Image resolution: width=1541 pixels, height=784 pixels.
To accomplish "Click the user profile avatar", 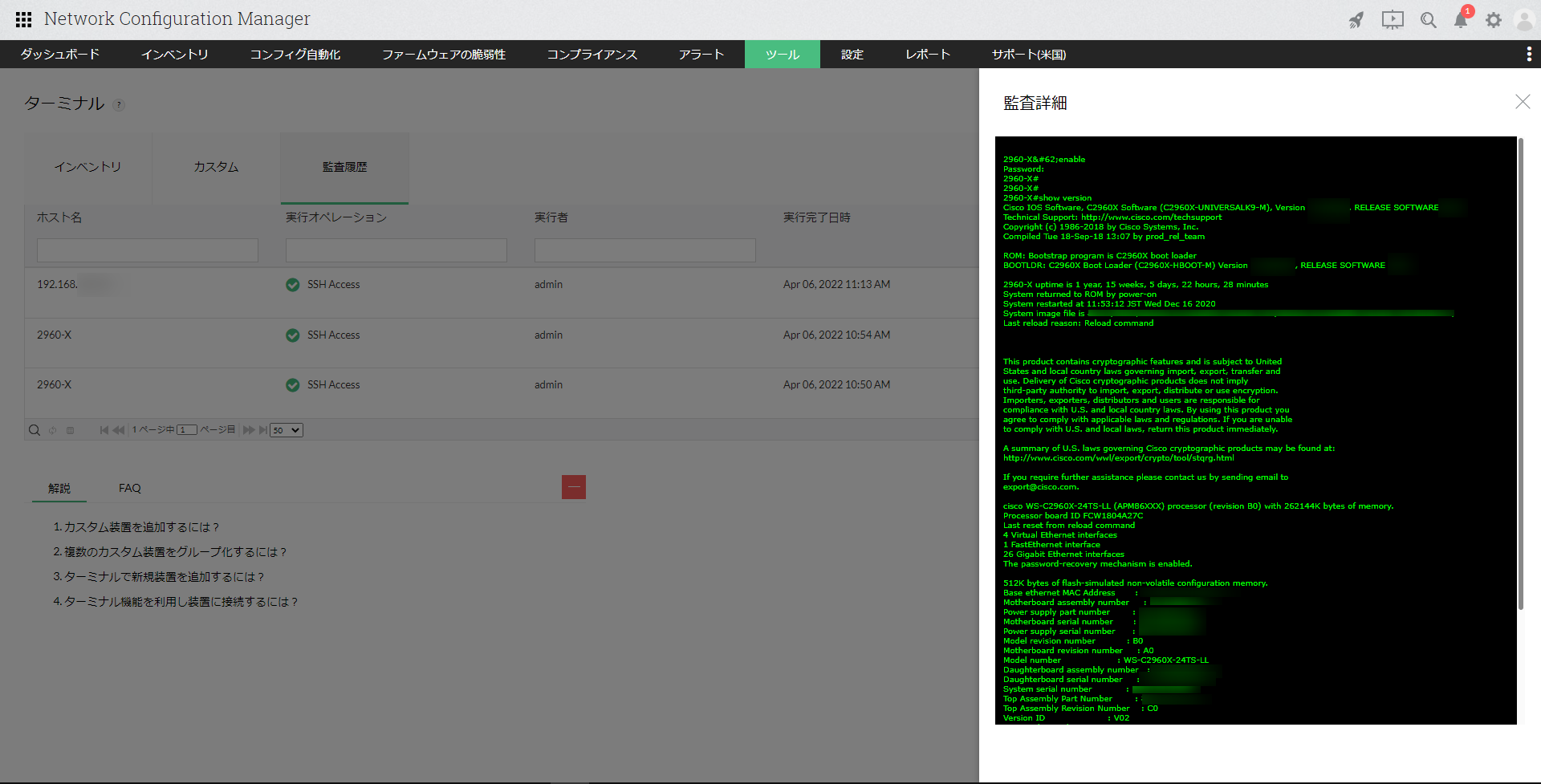I will (x=1523, y=20).
